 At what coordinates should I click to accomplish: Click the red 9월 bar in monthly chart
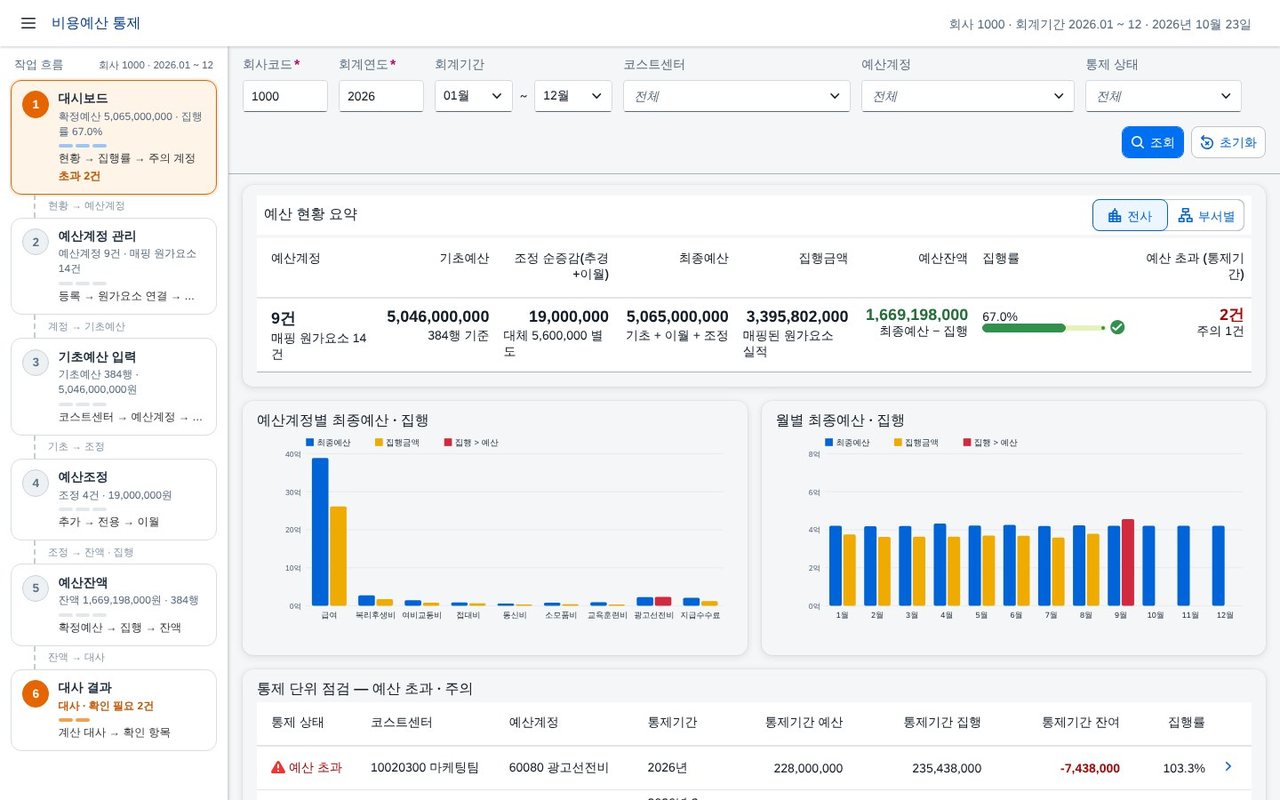point(1128,563)
